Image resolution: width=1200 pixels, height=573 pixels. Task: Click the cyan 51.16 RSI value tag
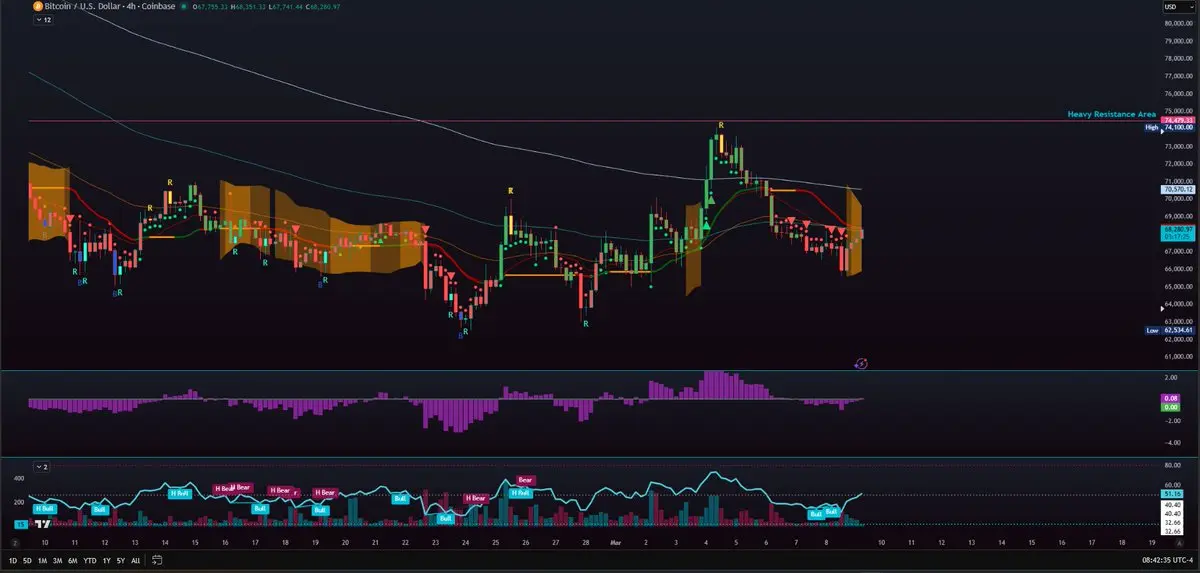(1172, 494)
